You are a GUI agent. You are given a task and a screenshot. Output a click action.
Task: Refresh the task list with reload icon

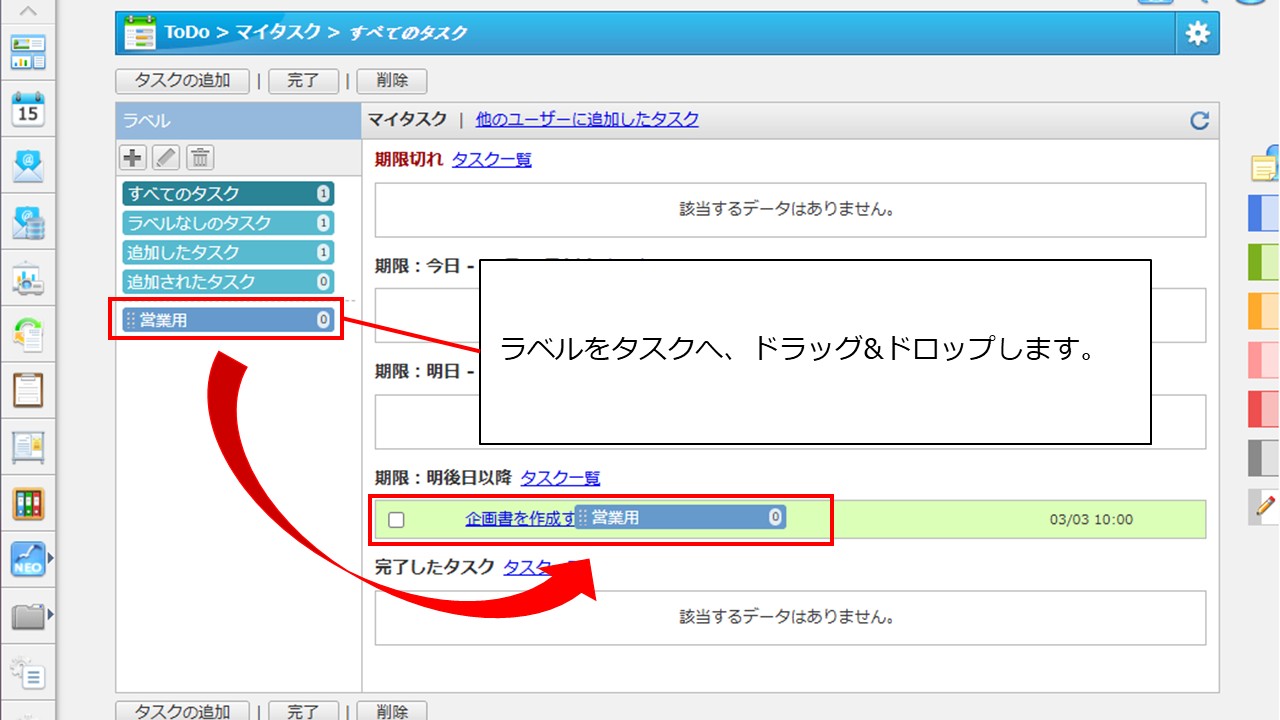(x=1200, y=121)
